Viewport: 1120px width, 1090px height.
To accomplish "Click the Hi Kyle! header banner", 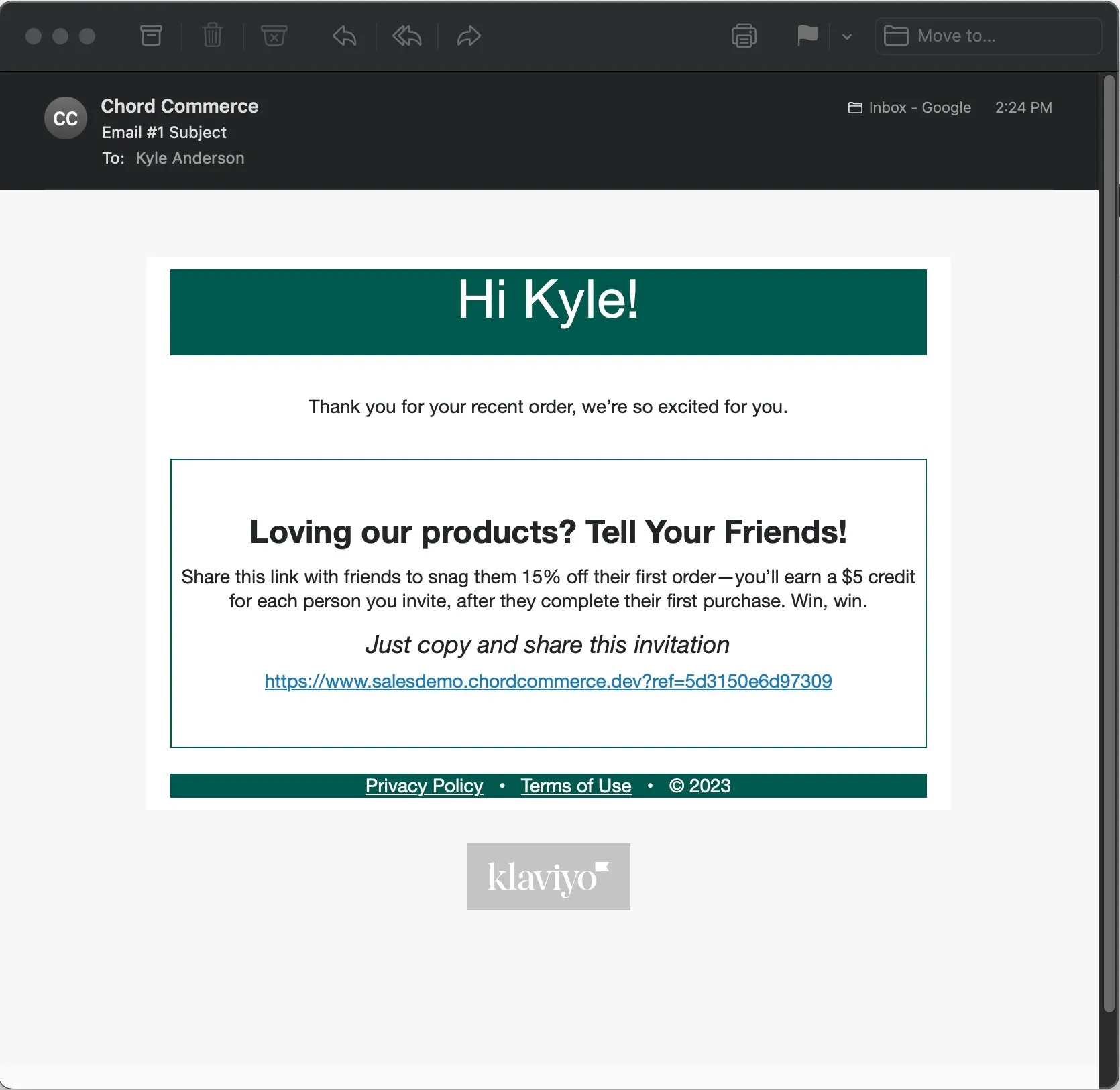I will [x=548, y=312].
